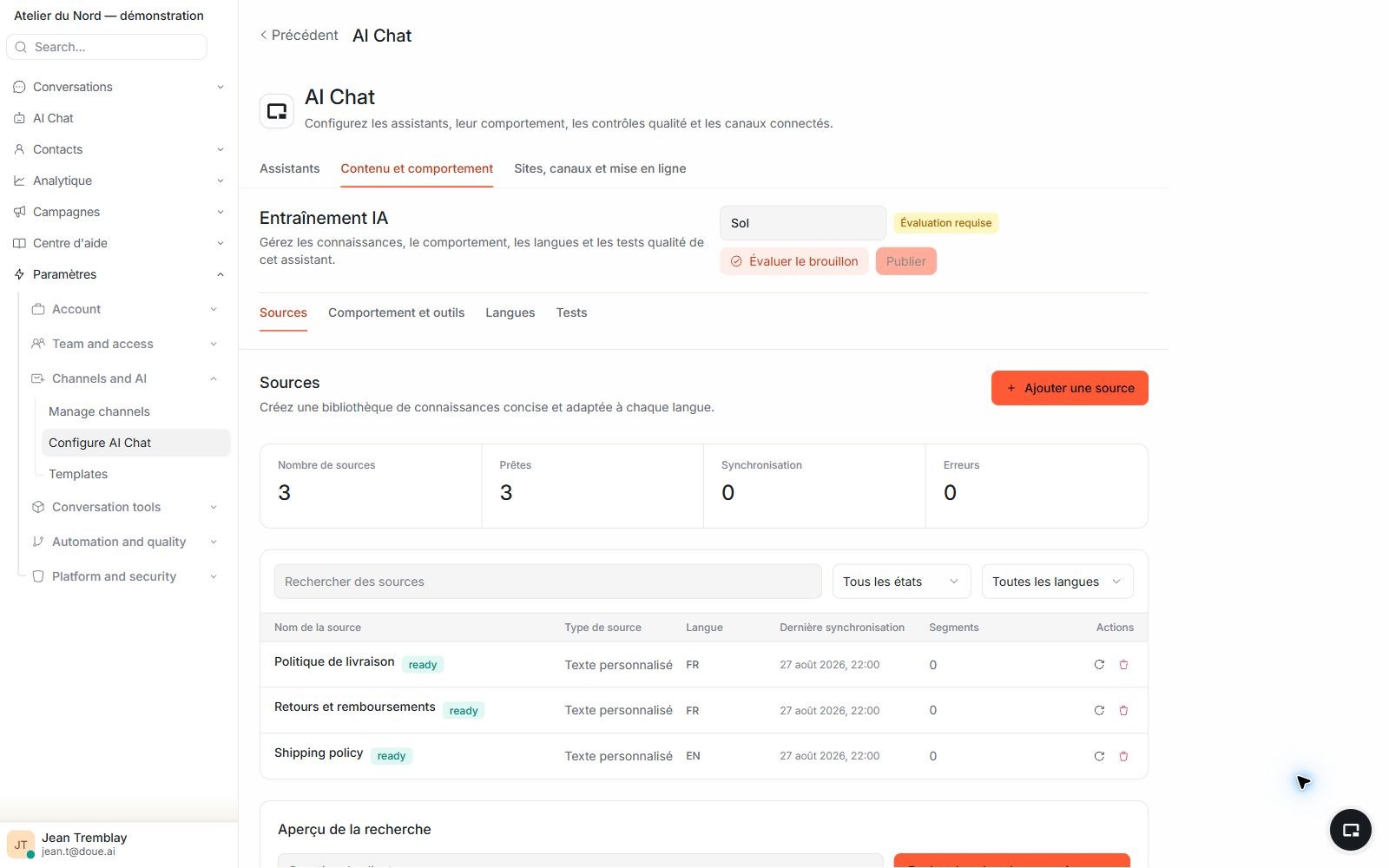Image resolution: width=1389 pixels, height=868 pixels.
Task: Click the Shipping policy source name
Action: pos(319,753)
